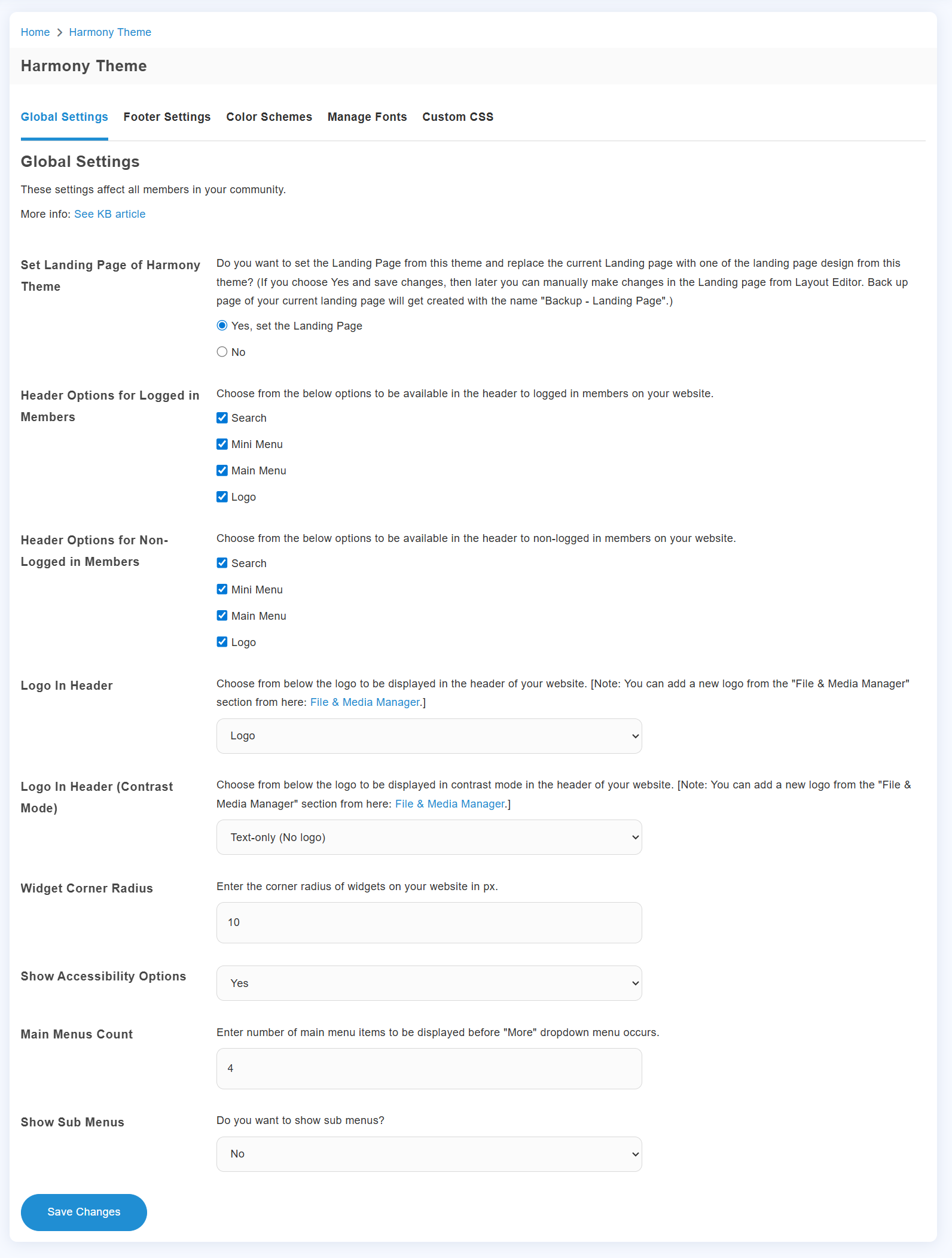
Task: Focus the Main Menus Count input field
Action: [429, 1069]
